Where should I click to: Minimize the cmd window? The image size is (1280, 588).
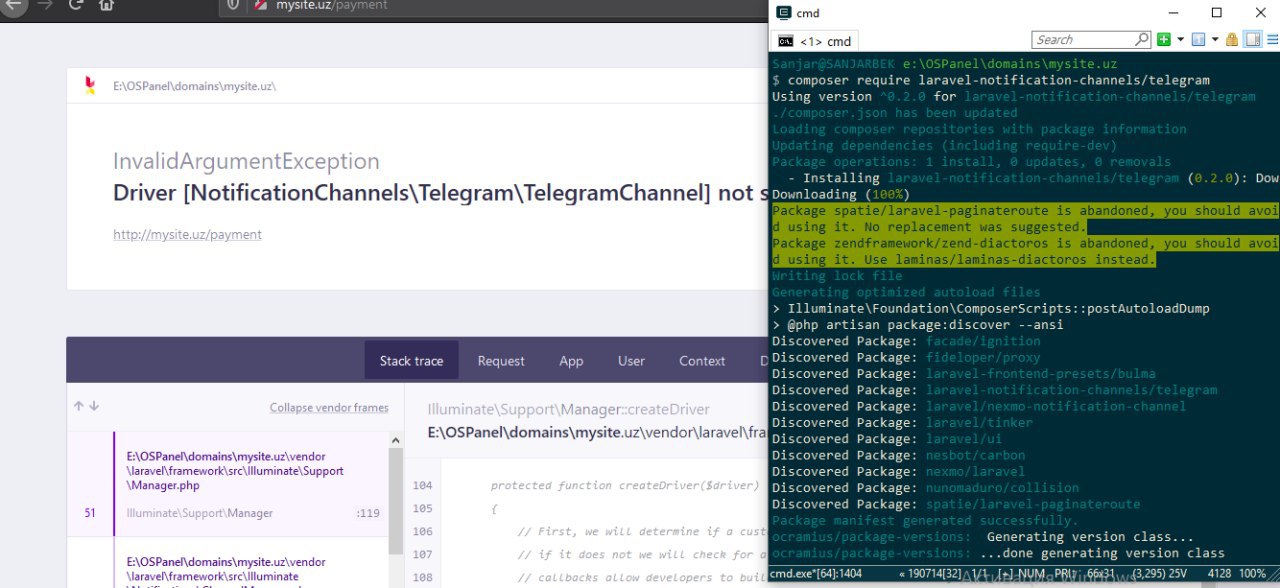coord(1172,13)
